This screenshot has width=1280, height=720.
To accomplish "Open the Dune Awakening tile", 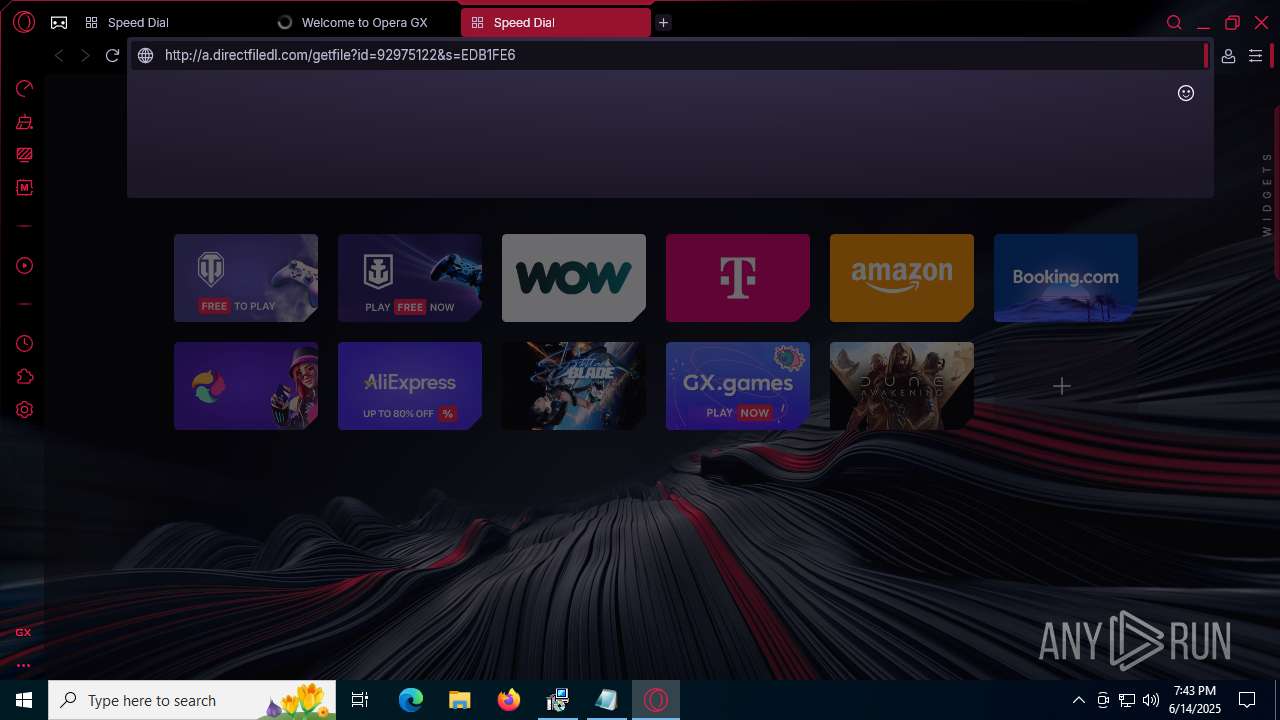I will [x=902, y=386].
